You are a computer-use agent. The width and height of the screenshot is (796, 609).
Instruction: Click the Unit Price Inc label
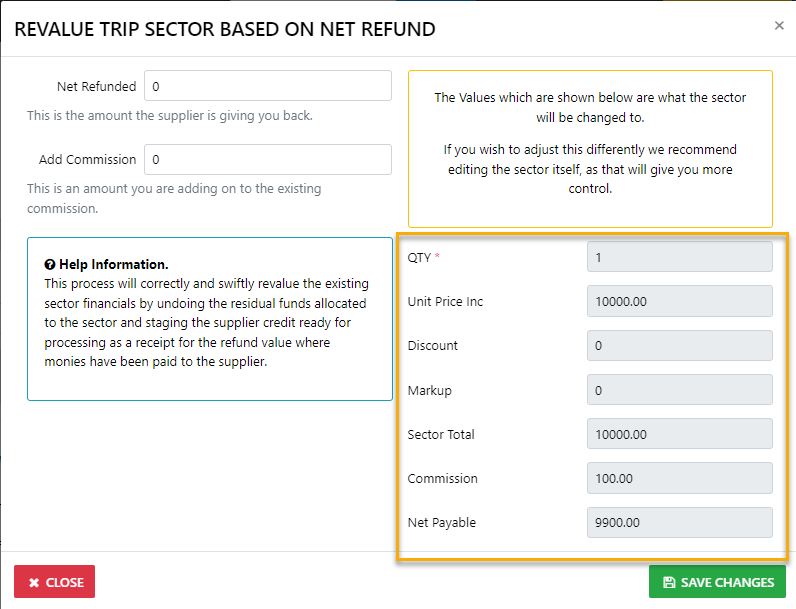pyautogui.click(x=445, y=302)
